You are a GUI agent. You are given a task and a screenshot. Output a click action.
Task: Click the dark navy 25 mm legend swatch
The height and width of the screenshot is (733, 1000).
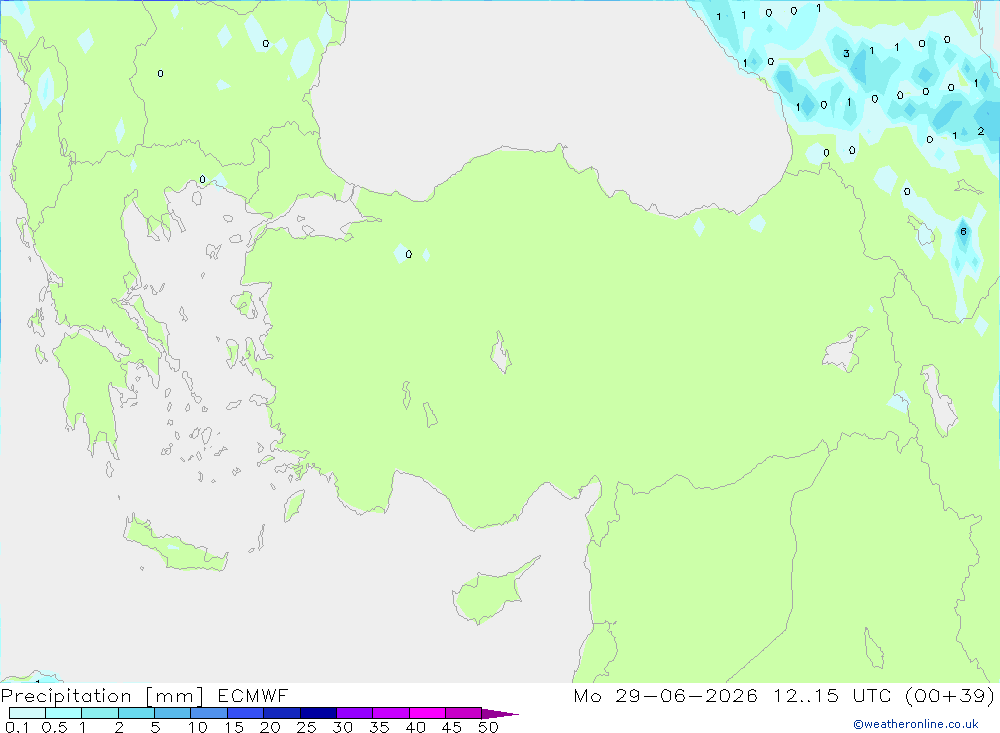point(318,713)
